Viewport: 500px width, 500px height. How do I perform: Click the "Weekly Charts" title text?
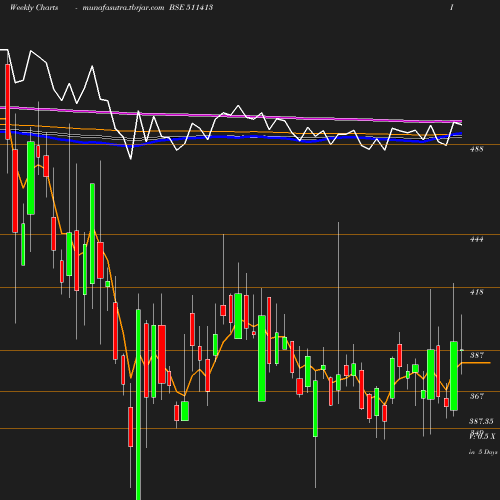[x=34, y=7]
